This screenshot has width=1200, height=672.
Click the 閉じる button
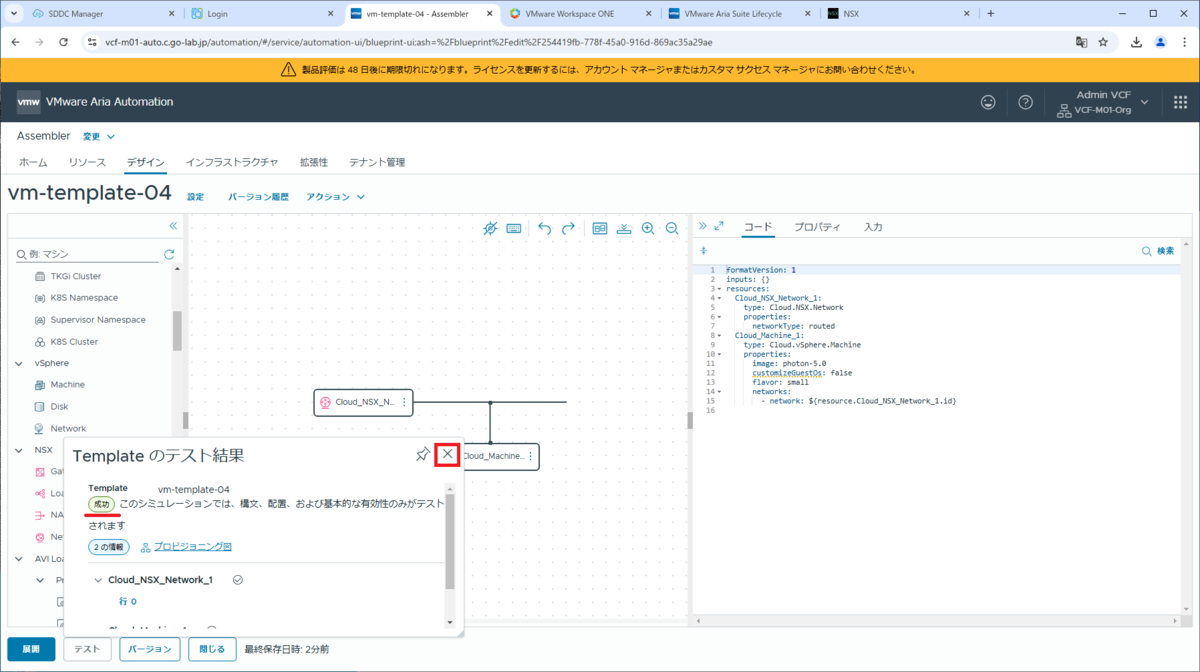(212, 649)
